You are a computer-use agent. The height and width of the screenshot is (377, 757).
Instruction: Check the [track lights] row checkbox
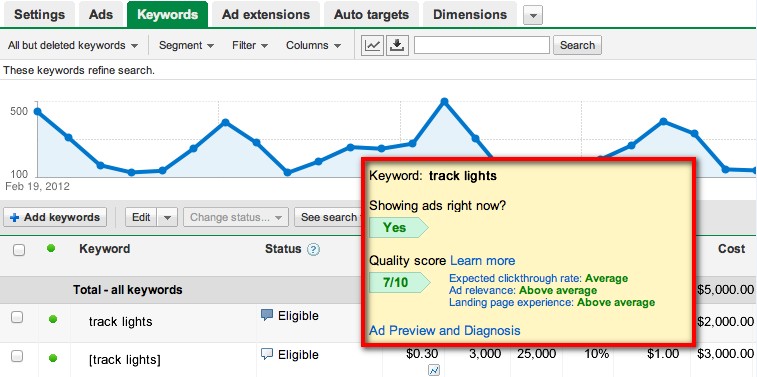coord(17,357)
